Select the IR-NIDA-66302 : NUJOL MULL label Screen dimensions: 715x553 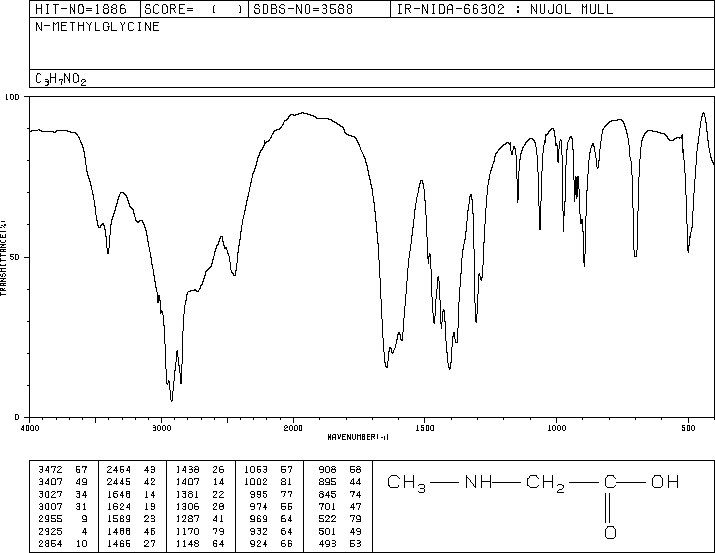[x=505, y=9]
